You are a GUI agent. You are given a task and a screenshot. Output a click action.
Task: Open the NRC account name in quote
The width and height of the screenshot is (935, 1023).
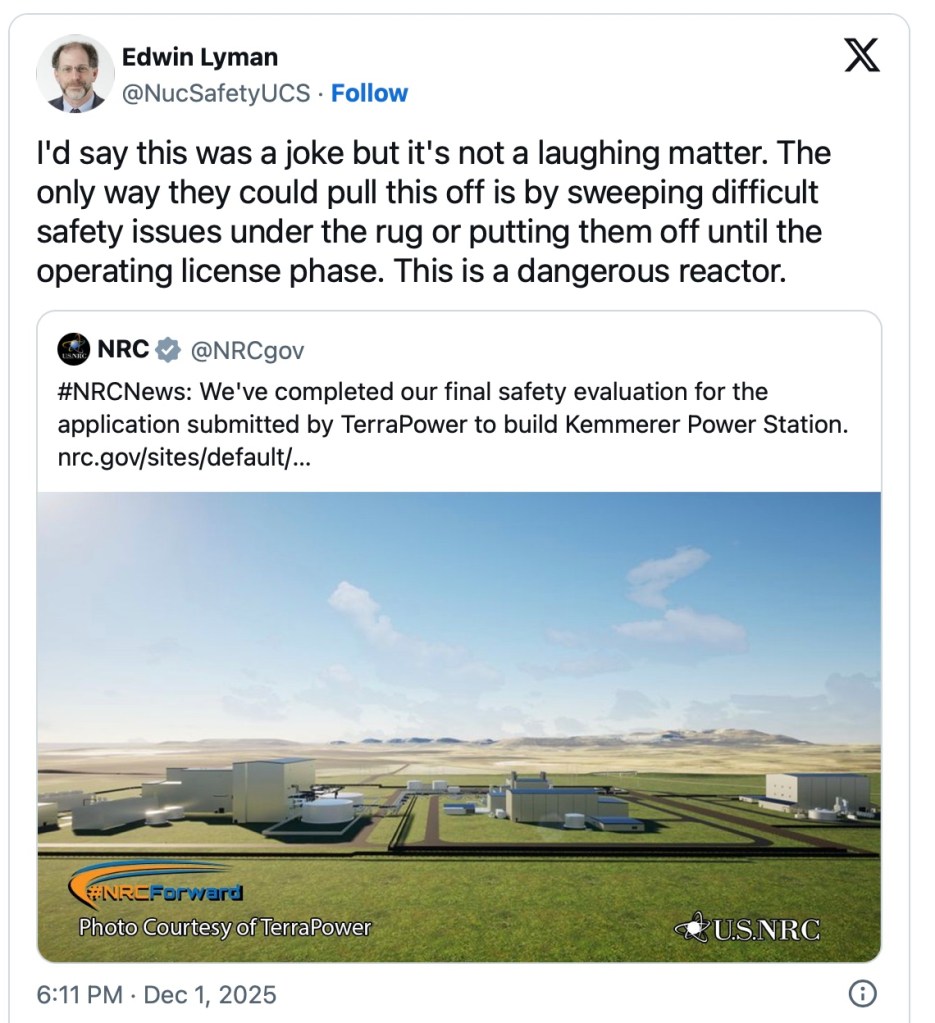(123, 350)
